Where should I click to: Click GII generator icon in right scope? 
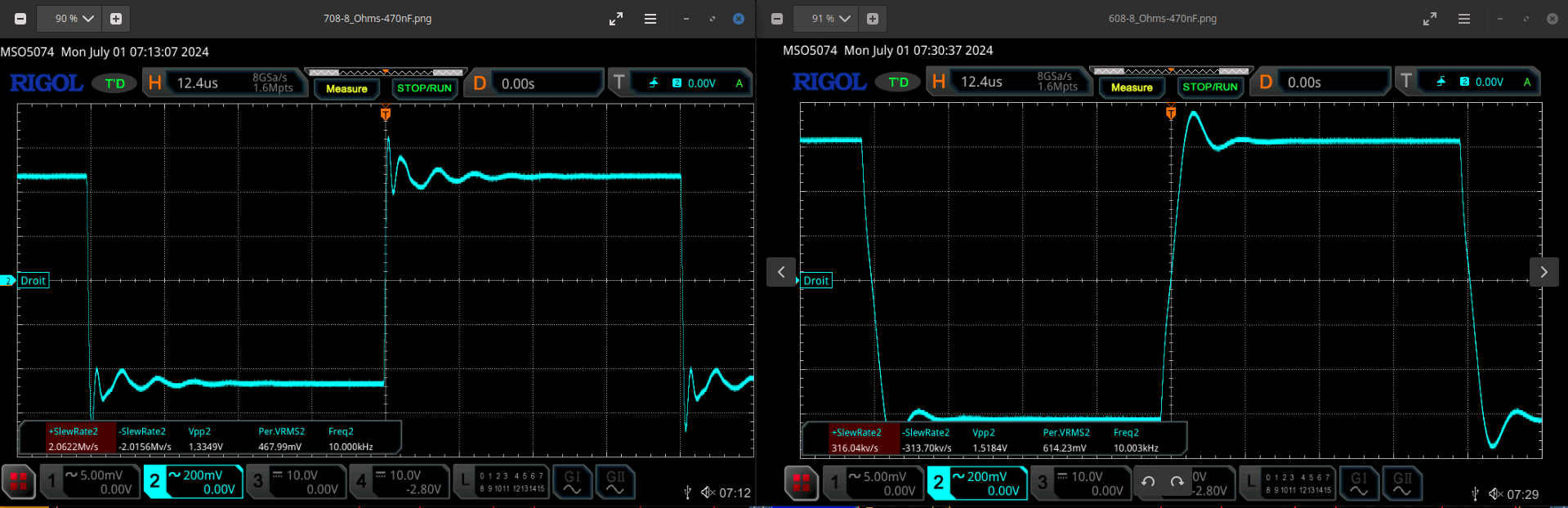(x=1402, y=483)
